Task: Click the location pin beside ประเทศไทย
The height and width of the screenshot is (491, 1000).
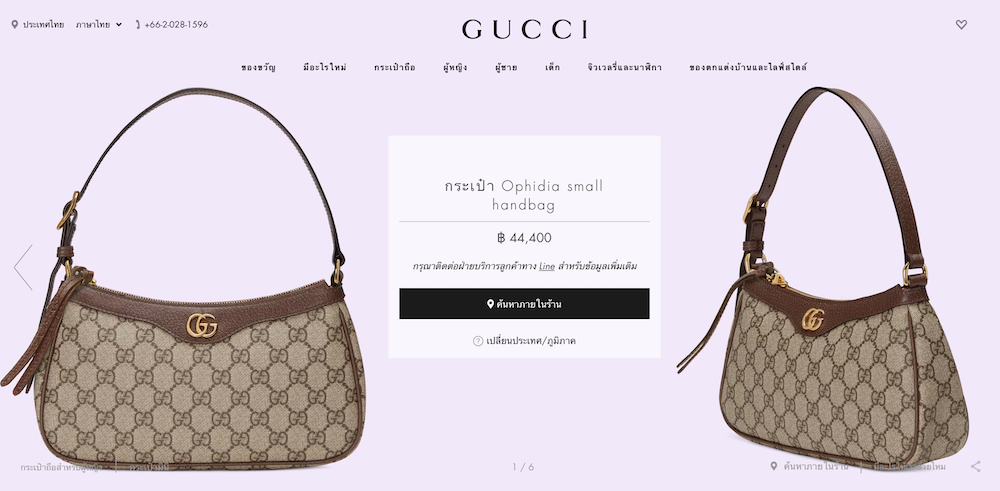Action: coord(15,25)
